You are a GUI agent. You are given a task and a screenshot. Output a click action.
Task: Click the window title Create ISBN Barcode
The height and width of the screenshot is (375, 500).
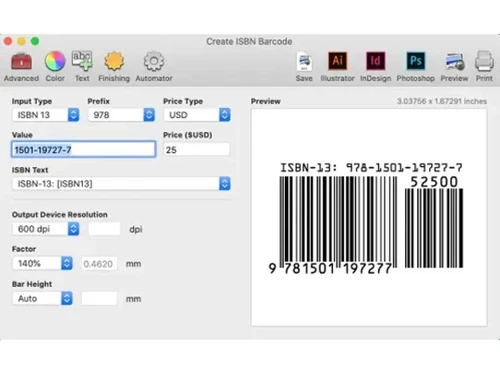(249, 41)
